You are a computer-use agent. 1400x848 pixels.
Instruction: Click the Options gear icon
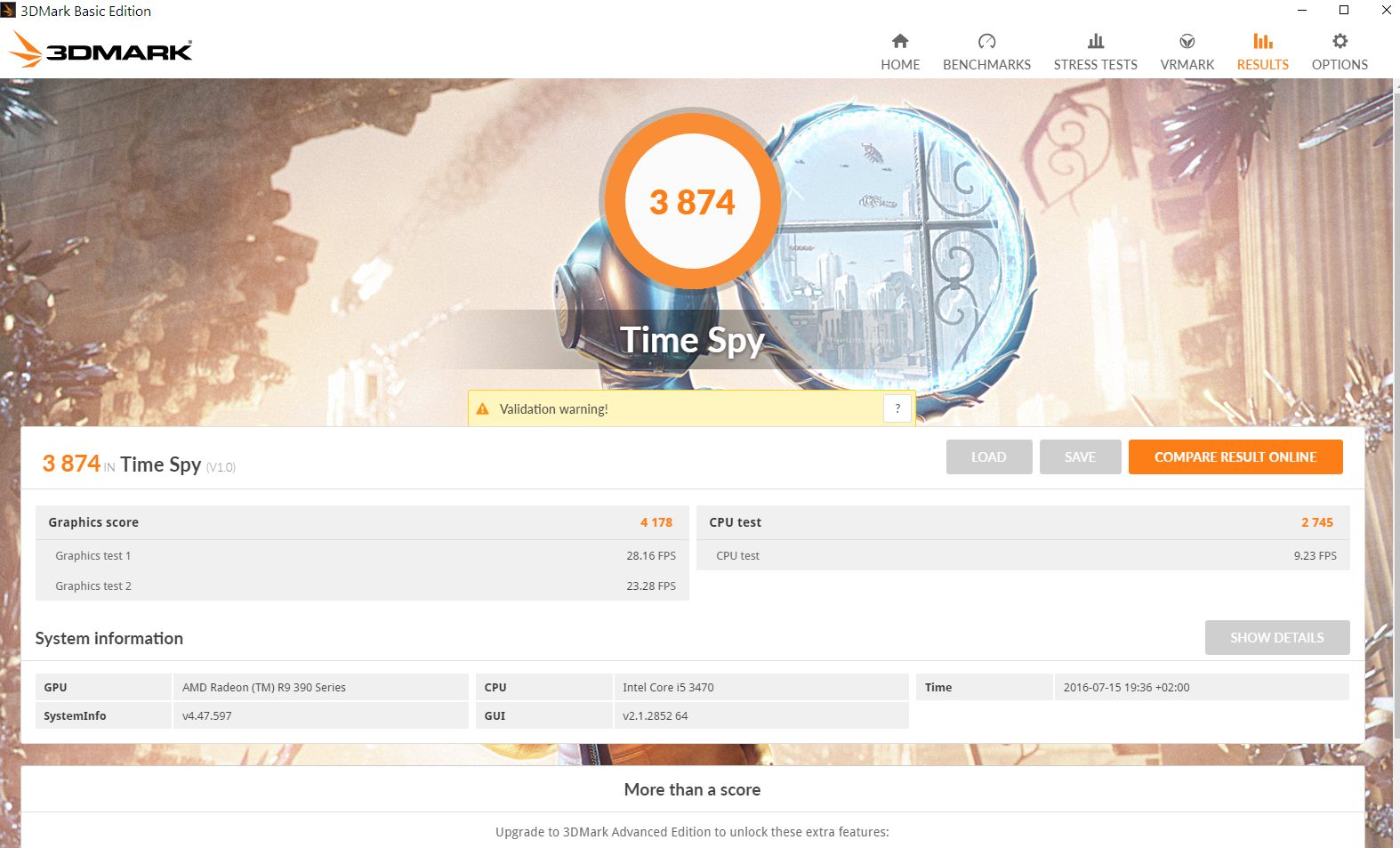coord(1340,41)
